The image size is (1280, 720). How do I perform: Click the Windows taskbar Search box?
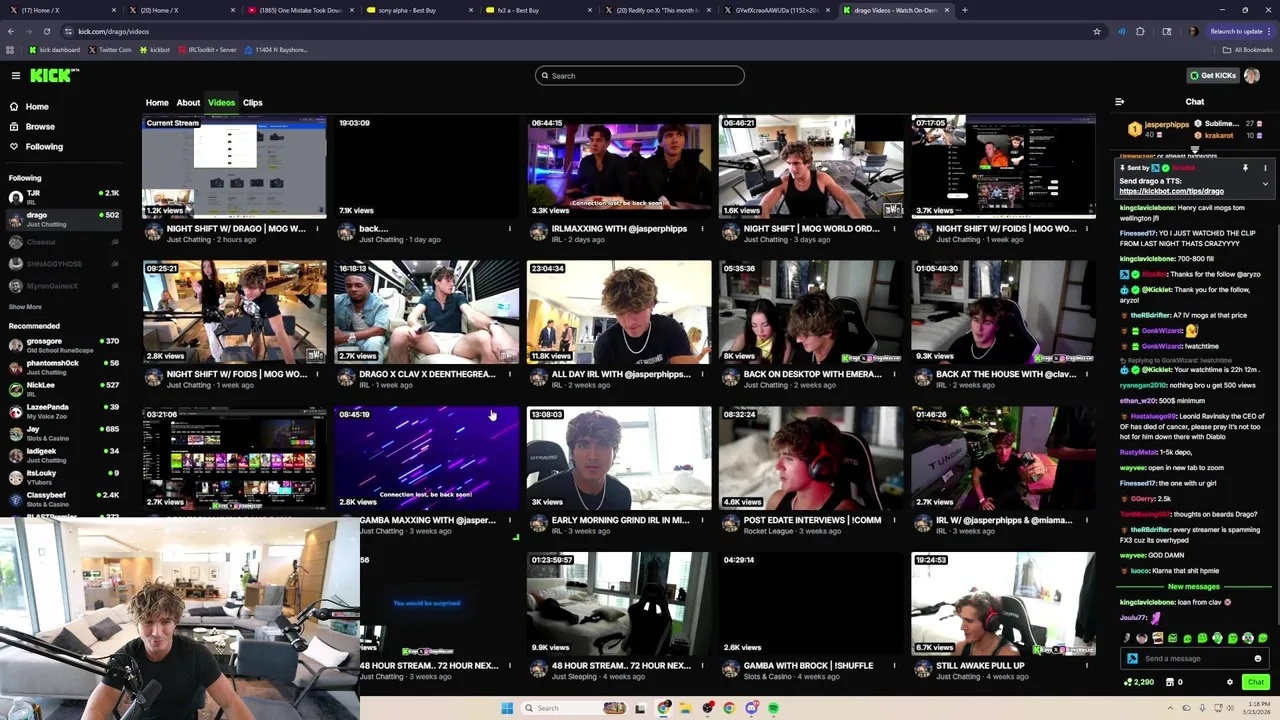(x=575, y=709)
